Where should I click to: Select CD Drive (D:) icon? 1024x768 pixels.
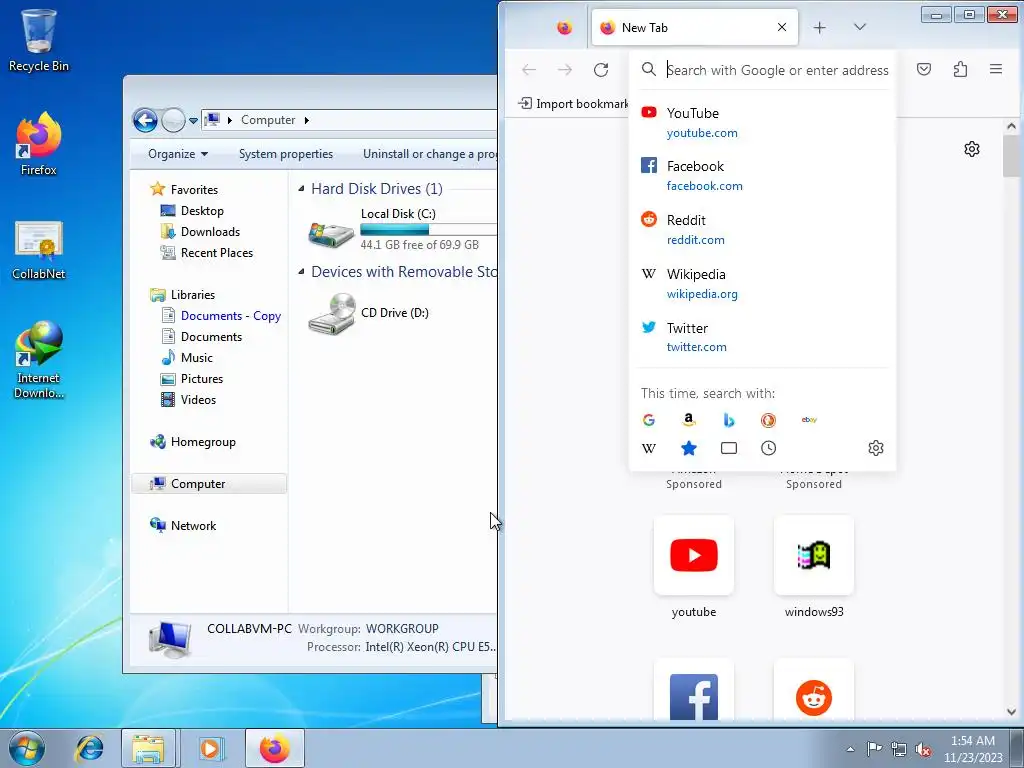[x=332, y=313]
